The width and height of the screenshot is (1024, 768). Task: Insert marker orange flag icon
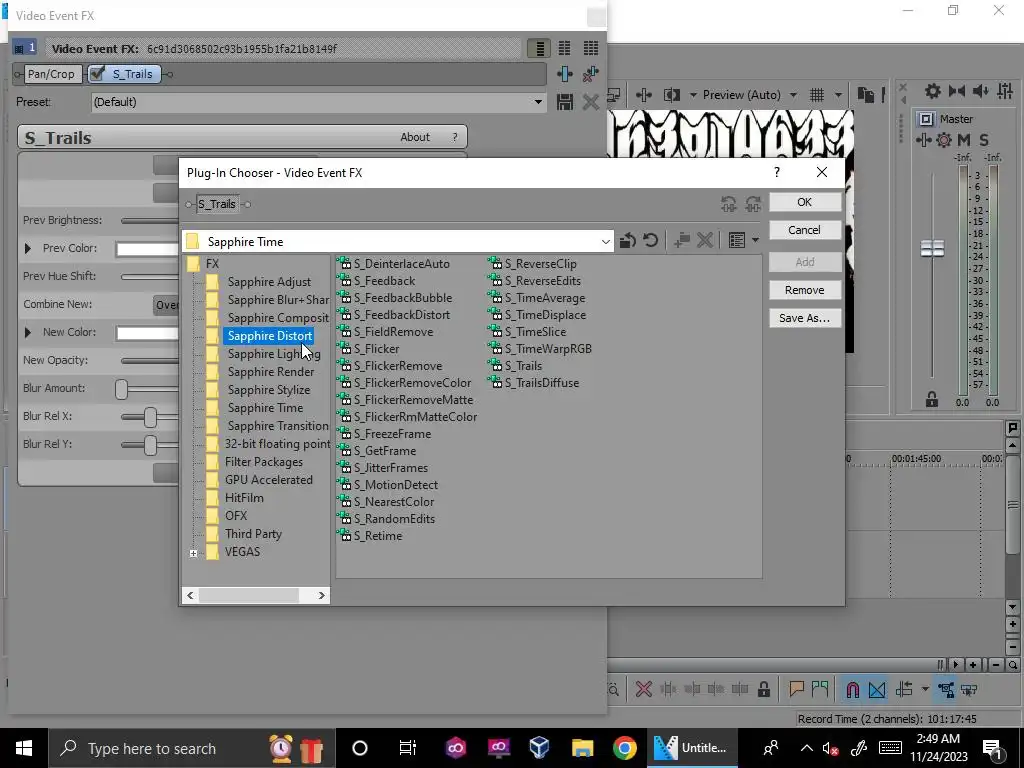point(796,689)
